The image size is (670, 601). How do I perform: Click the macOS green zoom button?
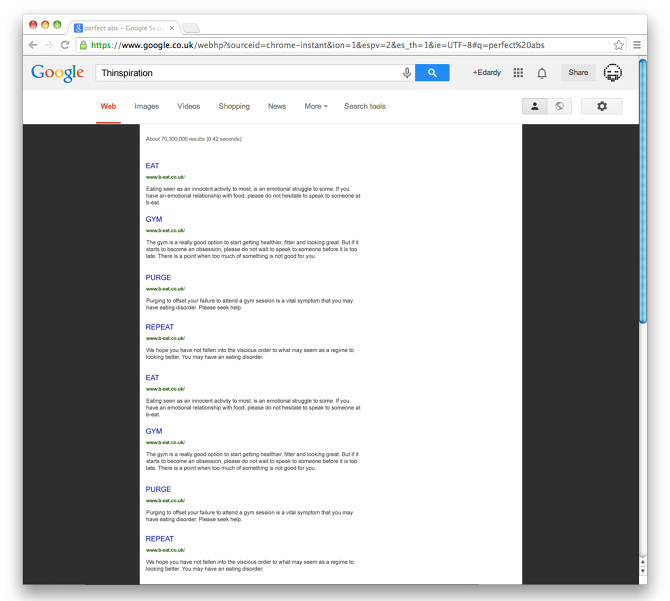point(57,25)
